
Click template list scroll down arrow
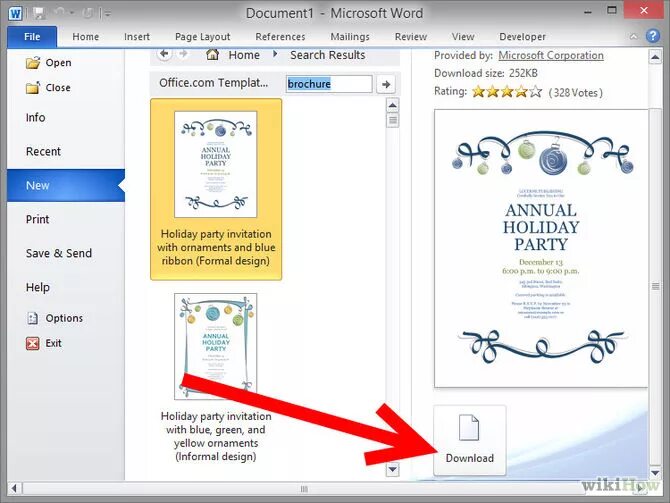(392, 470)
